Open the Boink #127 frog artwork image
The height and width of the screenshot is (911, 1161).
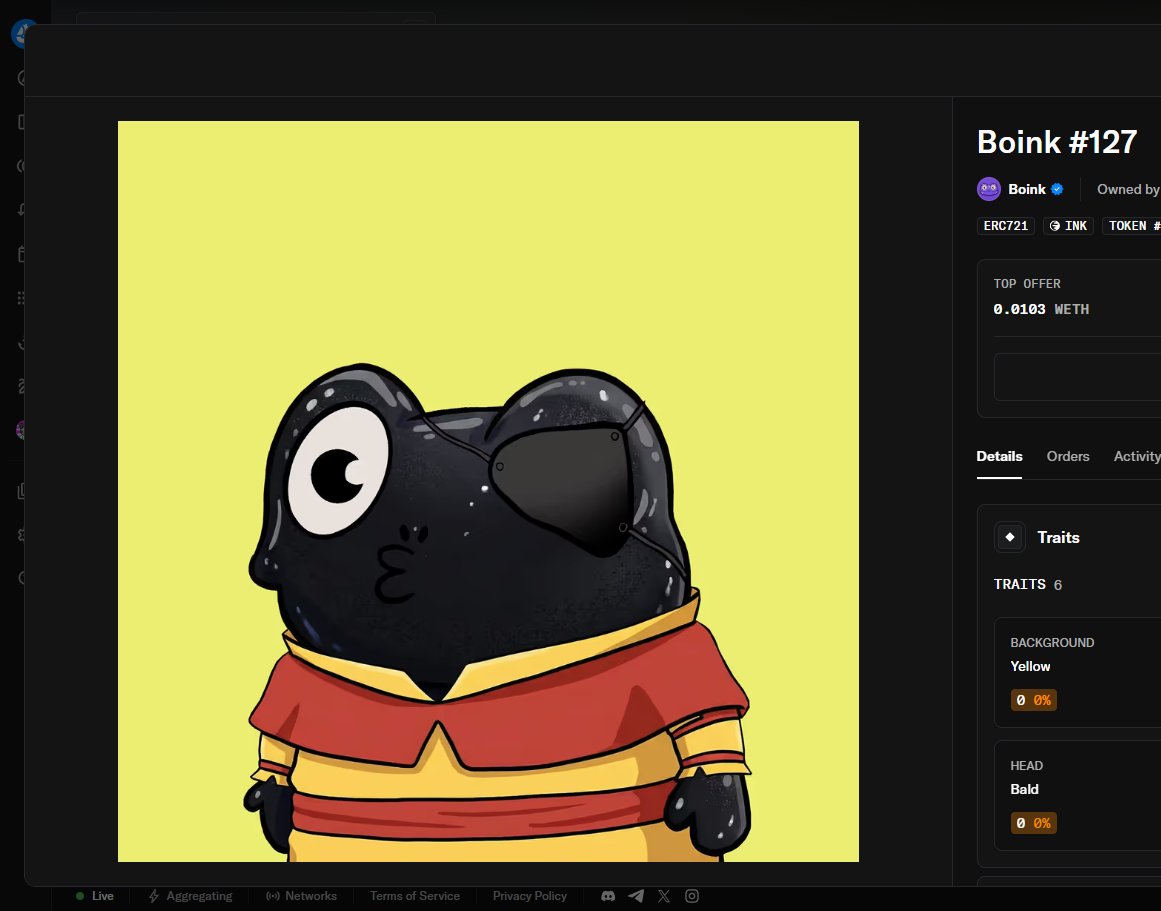click(488, 491)
